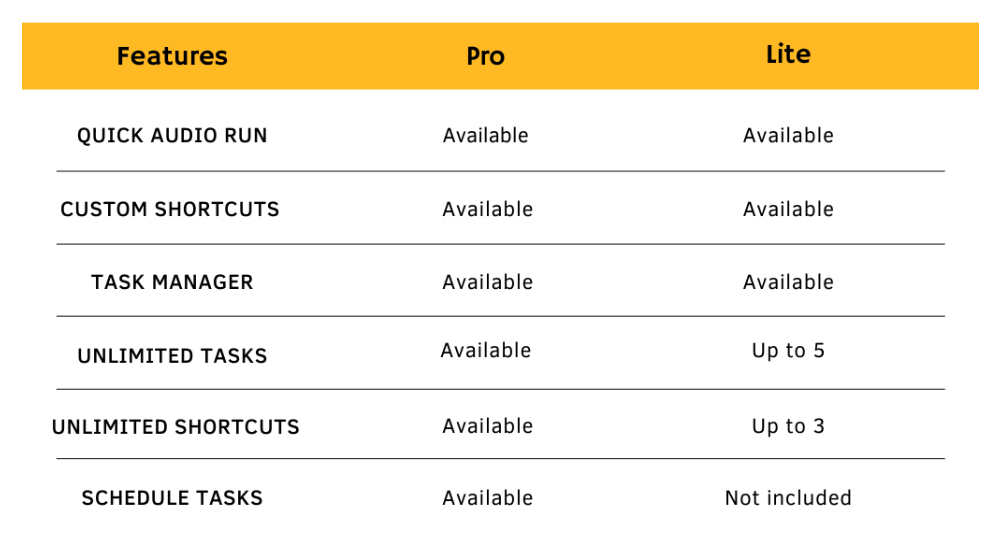Select the Custom Shortcuts feature label
The image size is (1000, 535).
[x=170, y=210]
